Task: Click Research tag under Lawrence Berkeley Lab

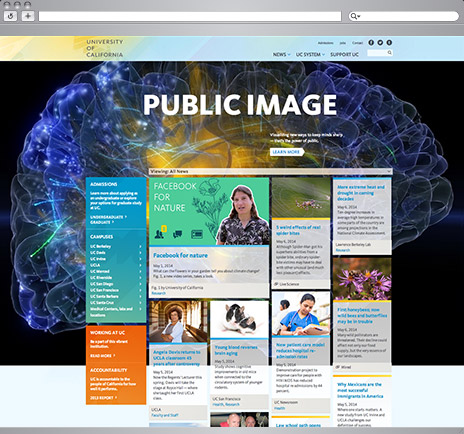Action: tap(343, 250)
